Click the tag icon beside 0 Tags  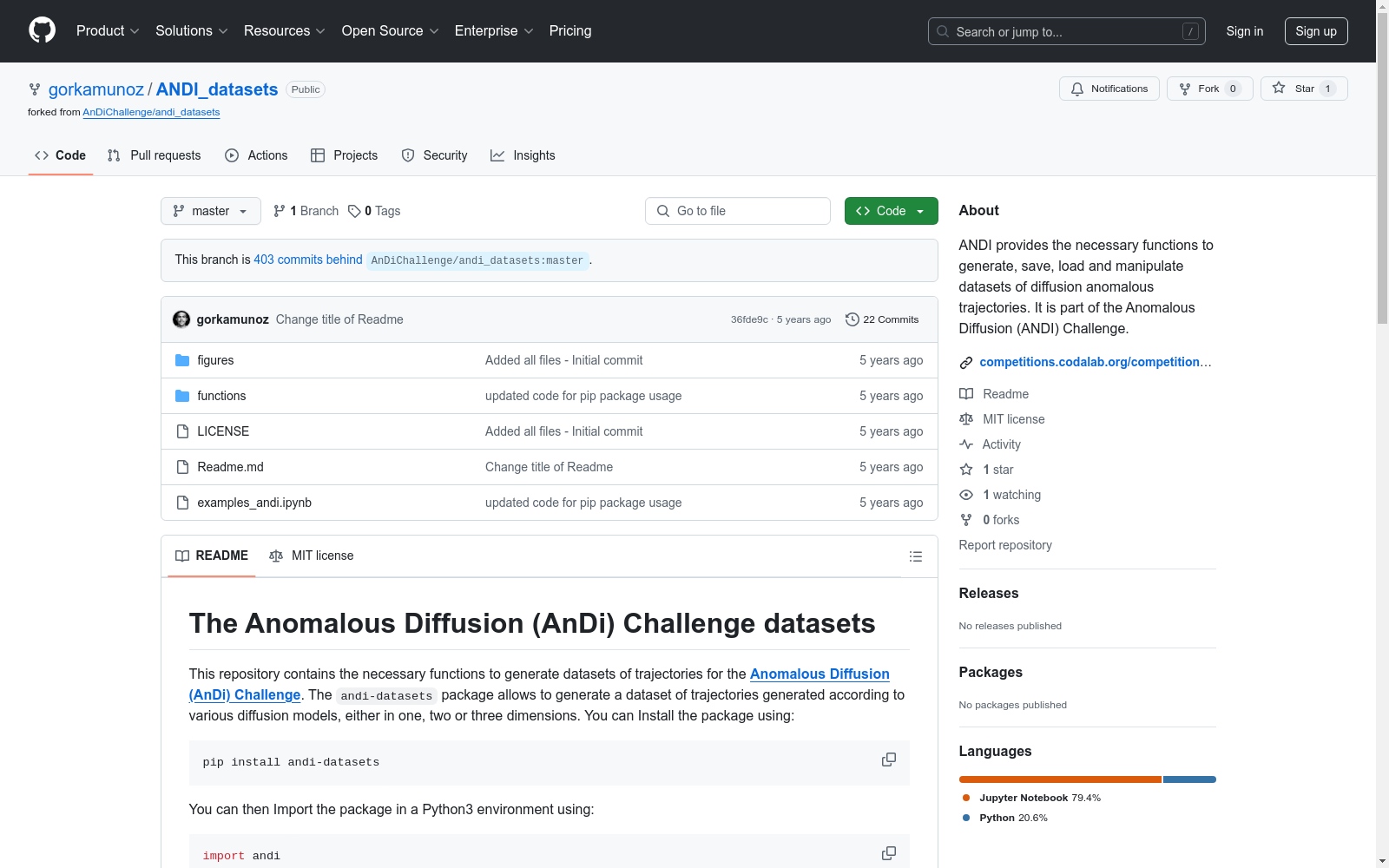click(354, 211)
